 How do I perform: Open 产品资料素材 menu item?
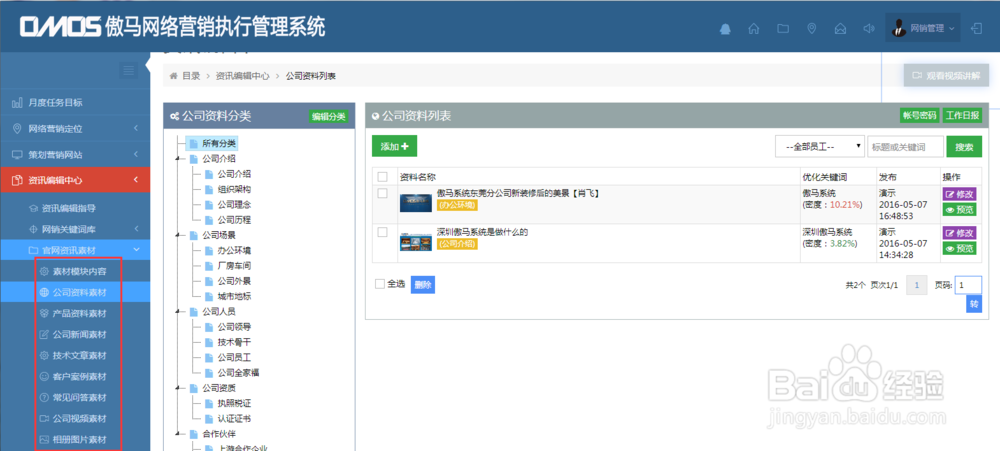coord(75,313)
